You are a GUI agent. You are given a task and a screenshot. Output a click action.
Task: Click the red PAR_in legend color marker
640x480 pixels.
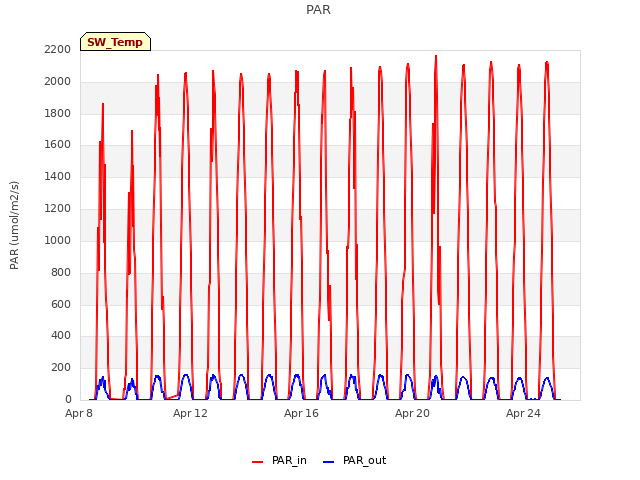(258, 461)
